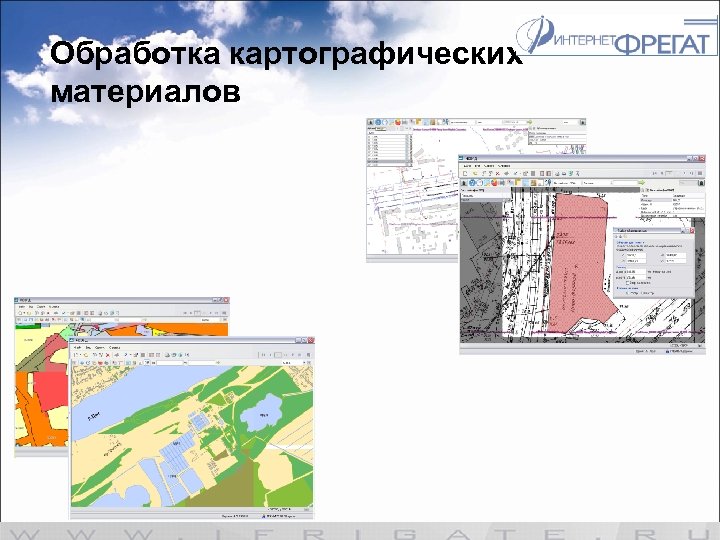
Task: Click the red X delete icon in pink parcel map window
Action: [x=497, y=174]
